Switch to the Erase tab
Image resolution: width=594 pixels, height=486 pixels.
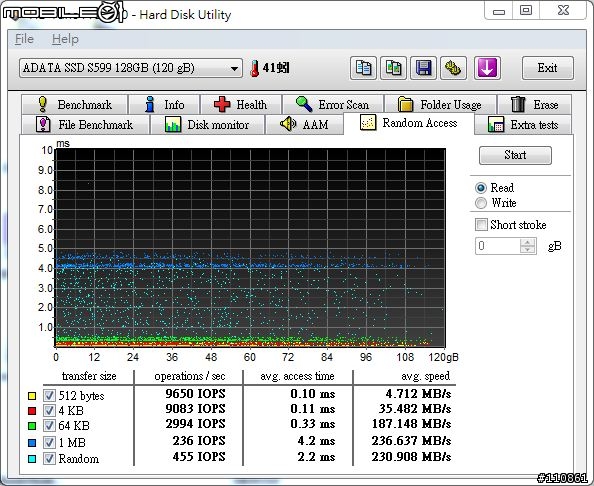coord(535,105)
